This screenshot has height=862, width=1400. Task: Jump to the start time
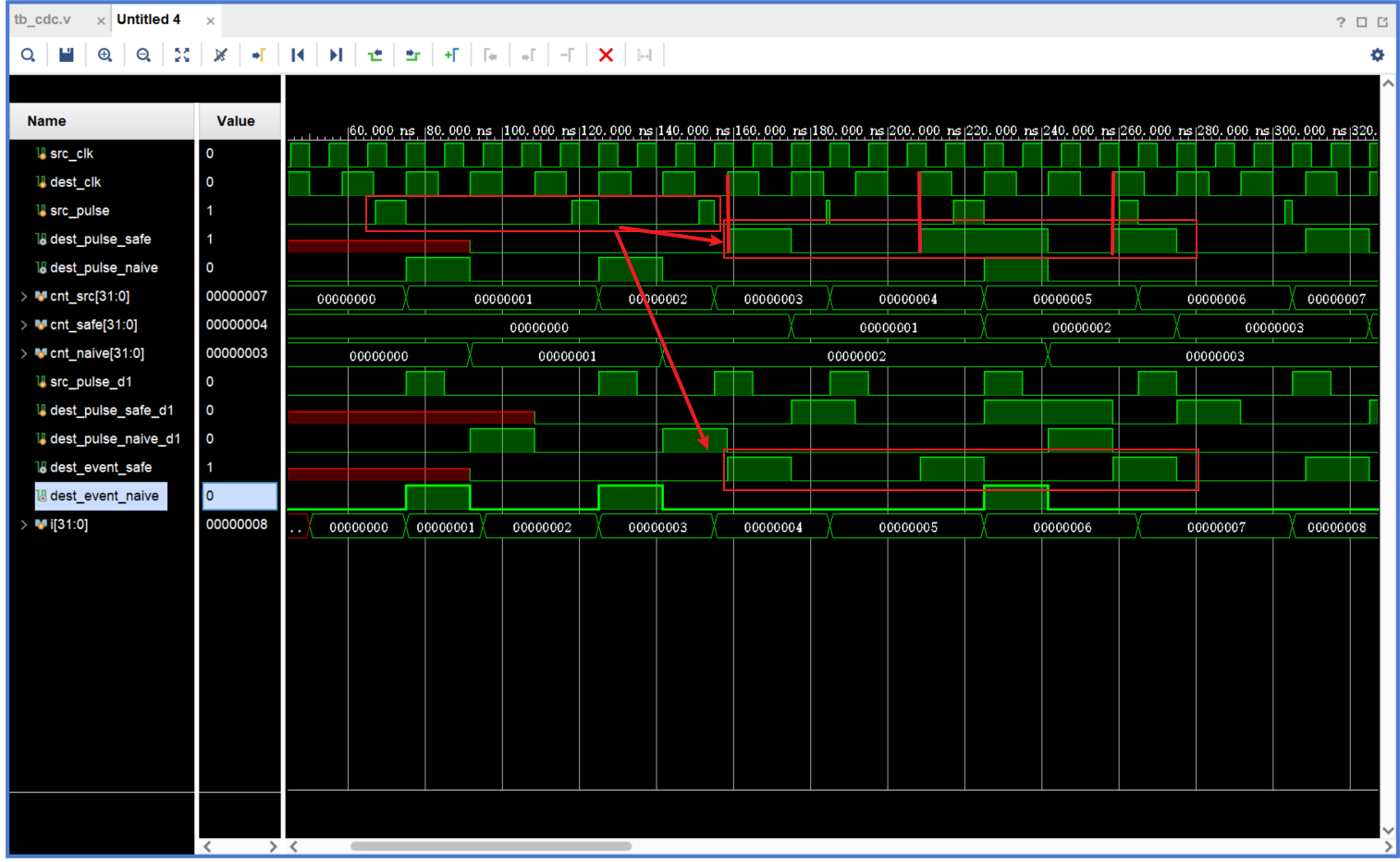(298, 55)
